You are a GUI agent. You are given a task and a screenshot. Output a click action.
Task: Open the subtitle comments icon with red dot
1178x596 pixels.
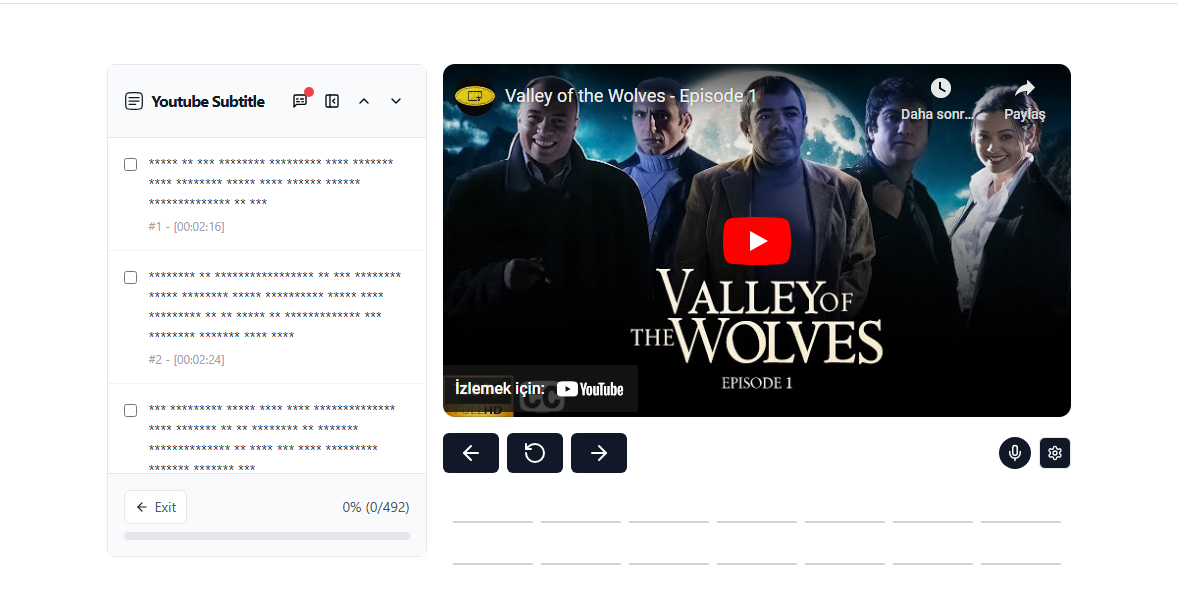click(300, 101)
